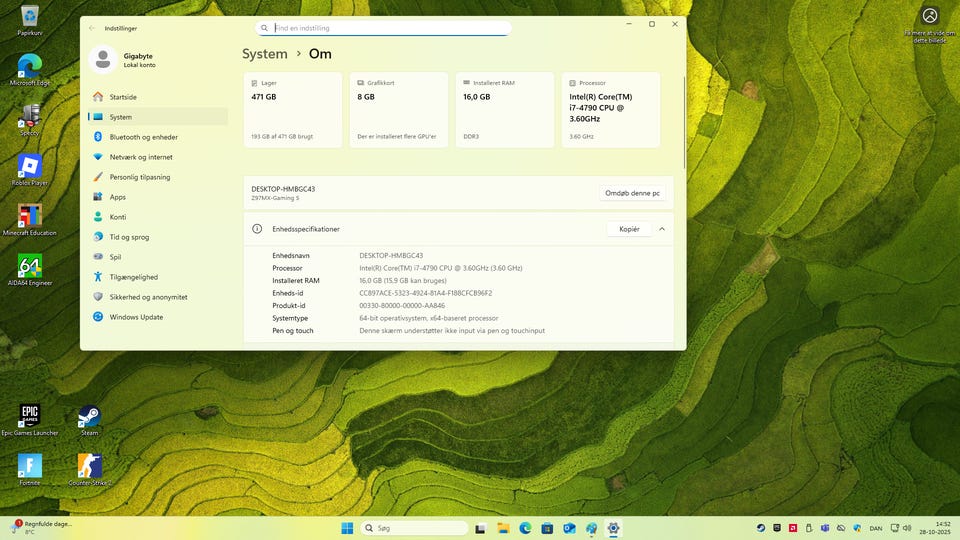Image resolution: width=960 pixels, height=540 pixels.
Task: Click the System breadcrumb link
Action: (x=264, y=54)
